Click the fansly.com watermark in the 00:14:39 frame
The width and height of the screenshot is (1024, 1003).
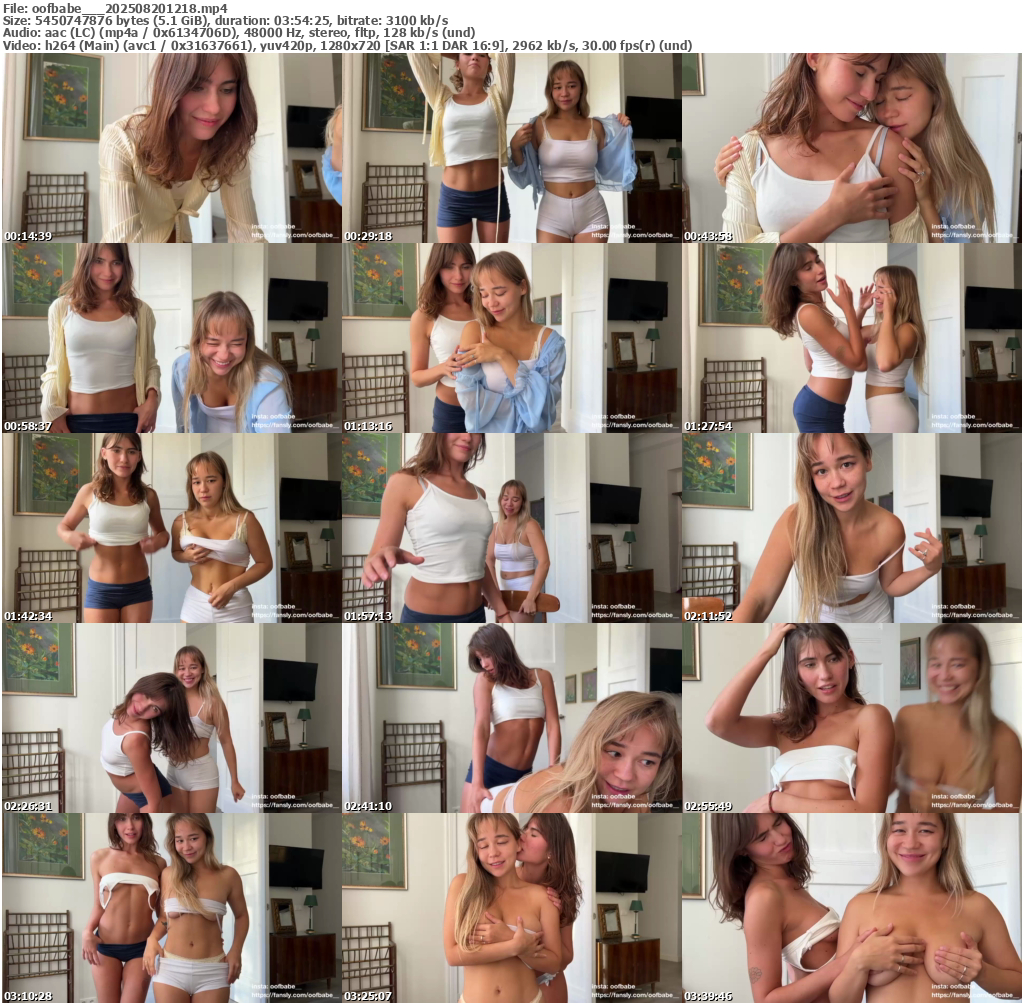coord(295,236)
